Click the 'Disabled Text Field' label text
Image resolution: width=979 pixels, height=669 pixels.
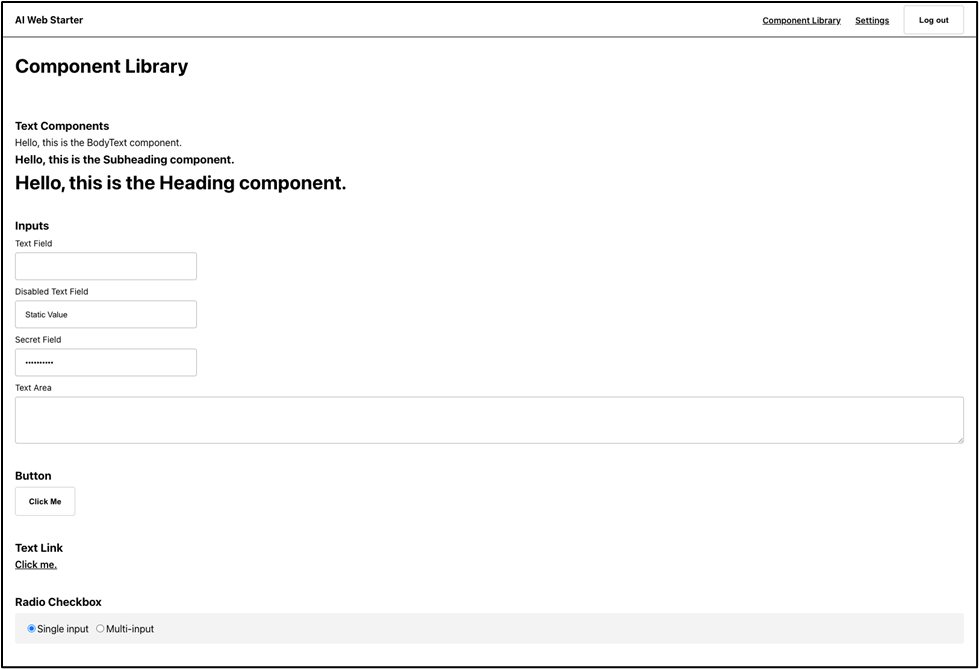pos(51,292)
